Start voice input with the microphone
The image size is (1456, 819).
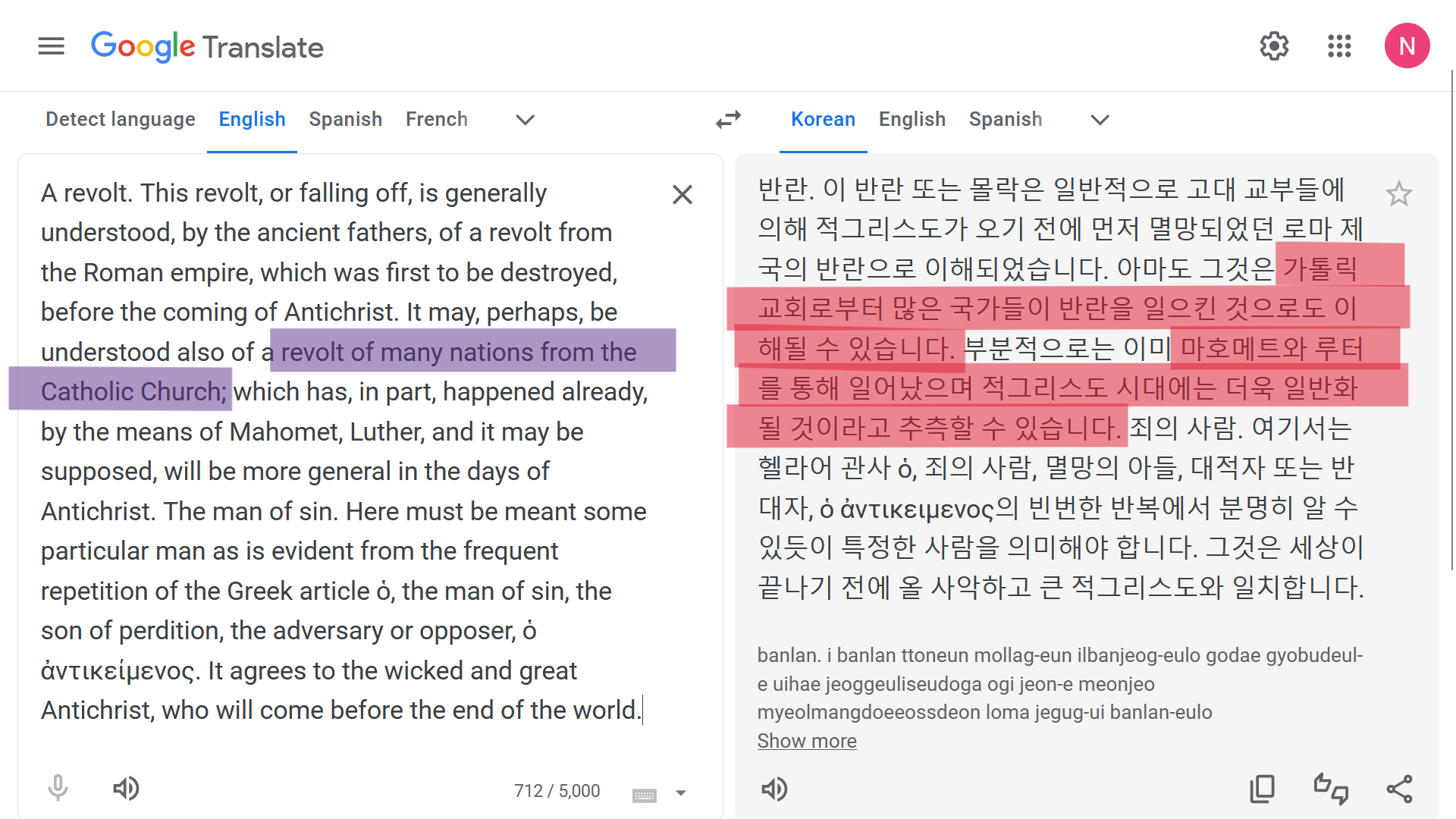[58, 789]
